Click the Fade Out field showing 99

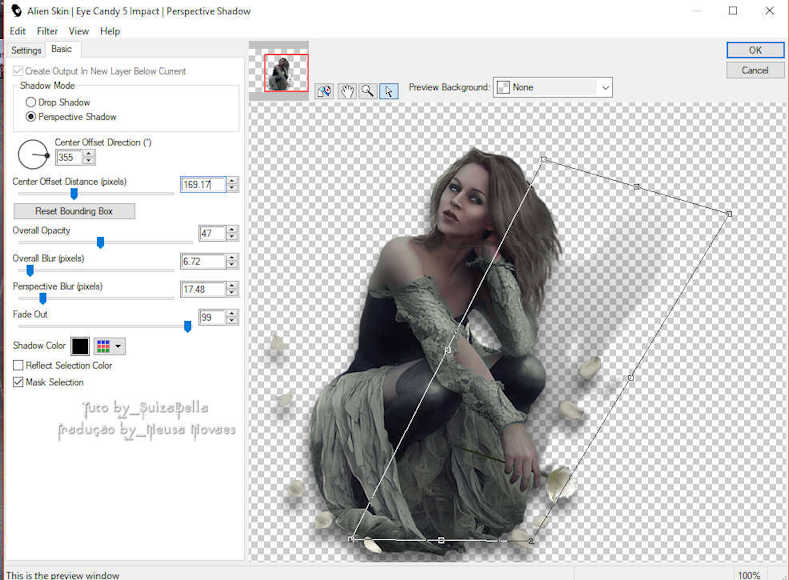coord(212,317)
